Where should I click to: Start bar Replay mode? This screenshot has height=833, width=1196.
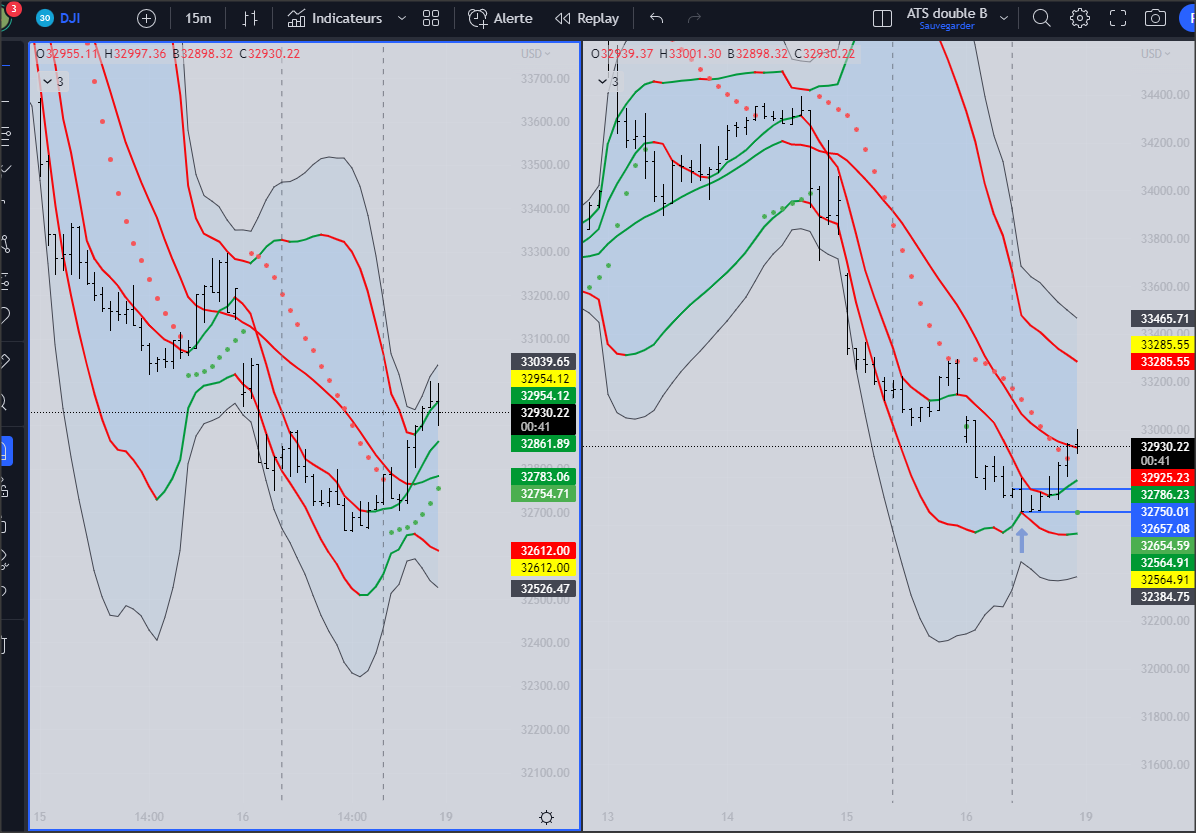587,18
